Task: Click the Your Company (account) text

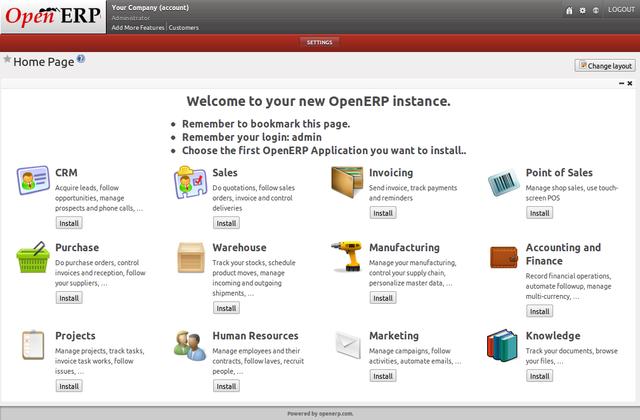Action: tap(150, 7)
